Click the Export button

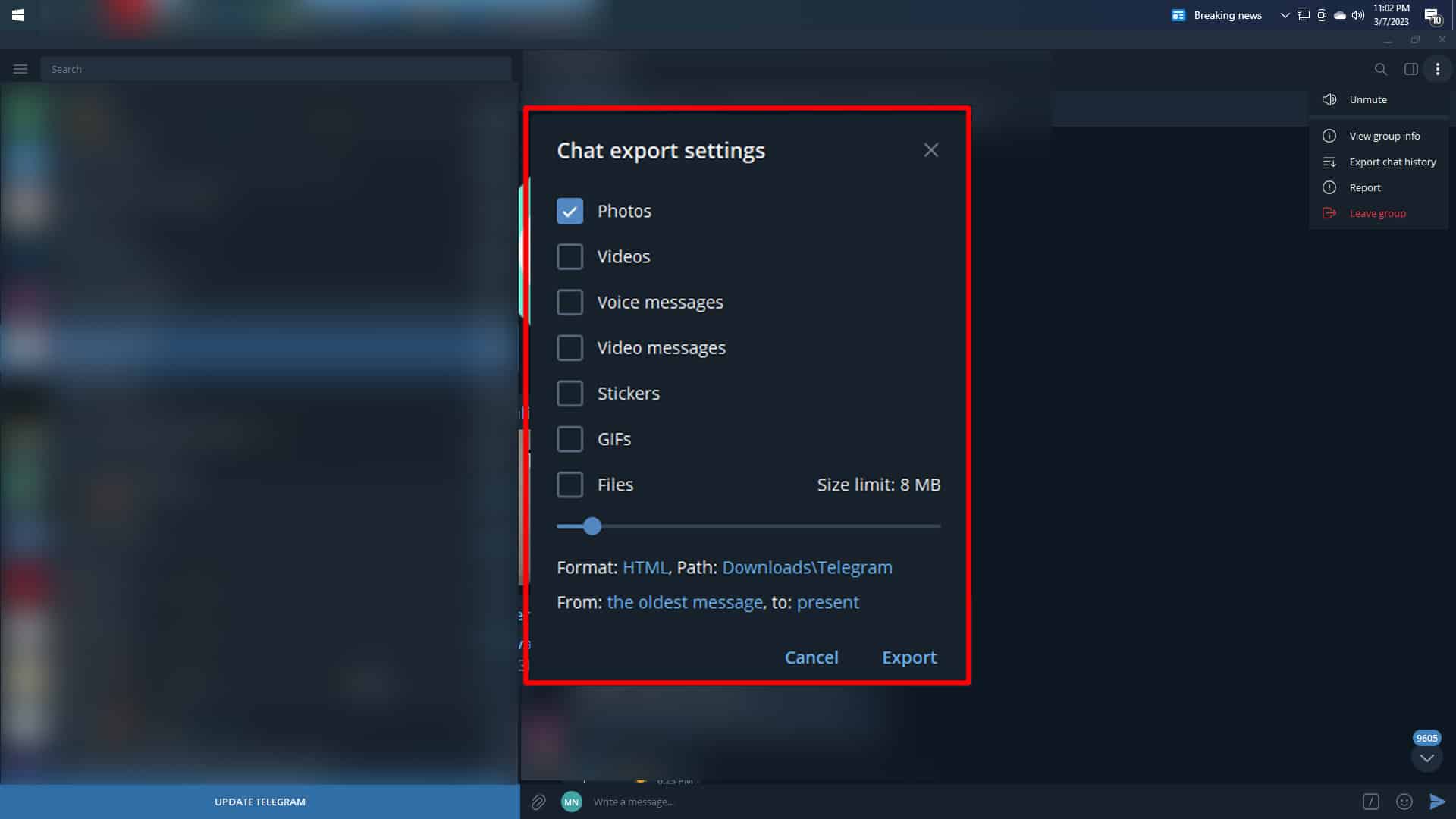(908, 657)
